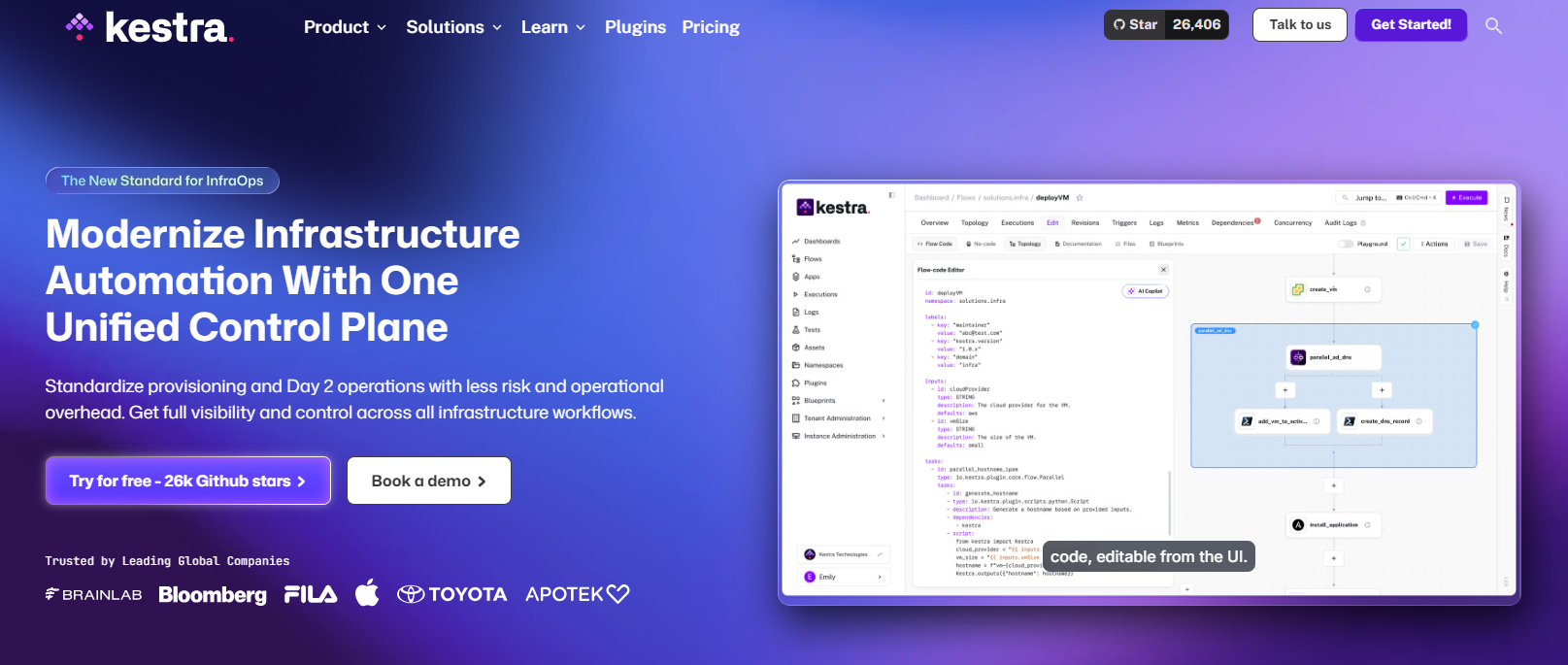Select the No-code editor tab
The image size is (1568, 665).
click(981, 244)
